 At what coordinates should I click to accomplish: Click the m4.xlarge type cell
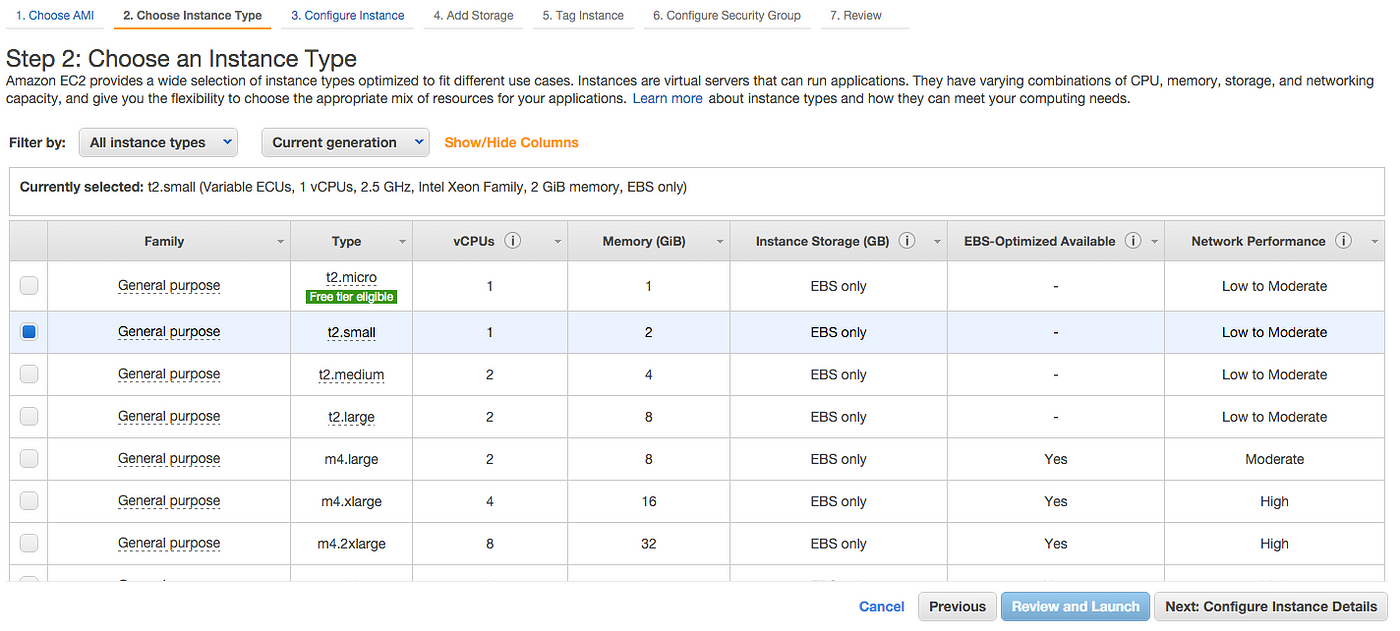(351, 501)
